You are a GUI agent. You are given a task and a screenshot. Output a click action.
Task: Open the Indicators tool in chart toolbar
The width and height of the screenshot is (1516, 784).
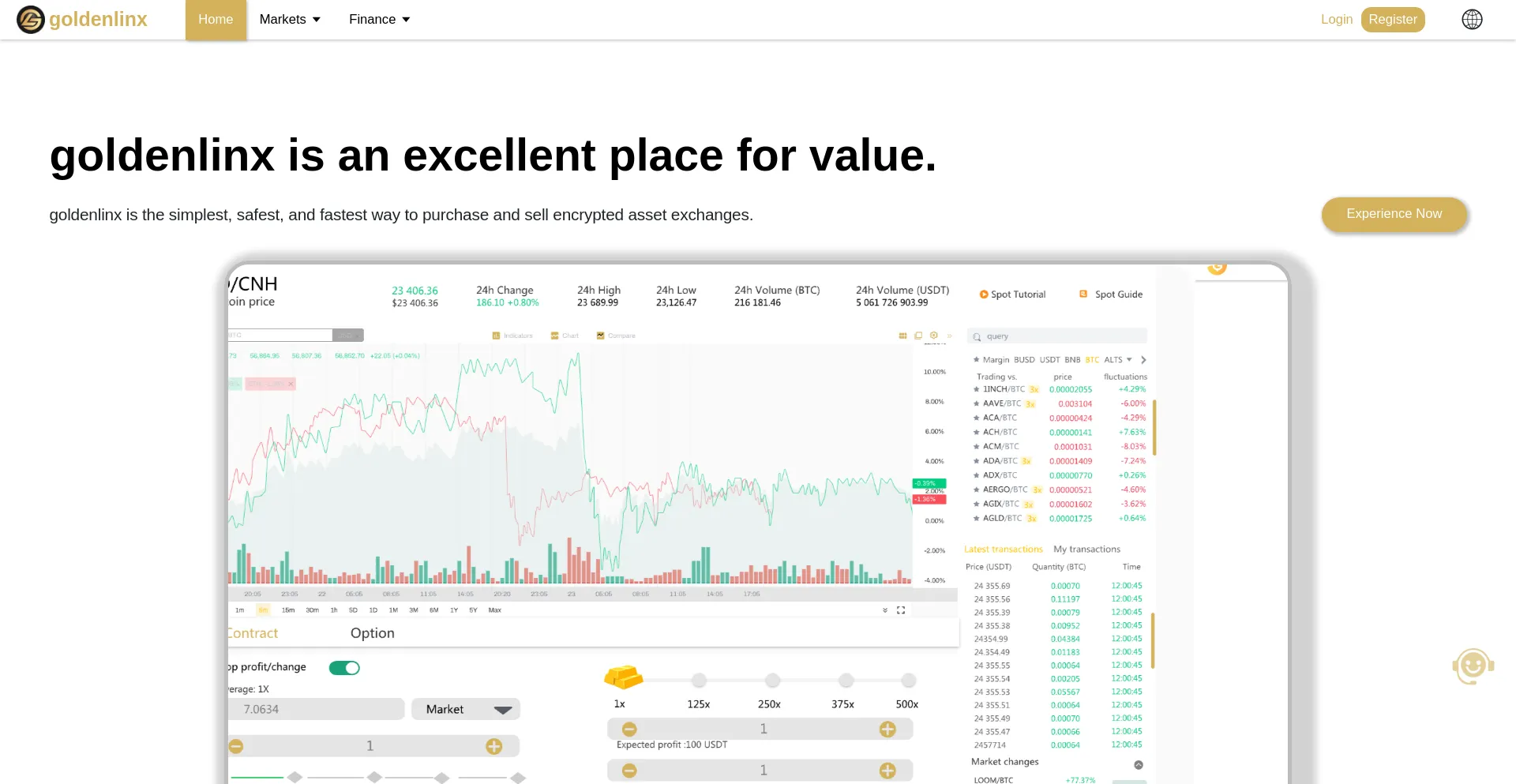[512, 336]
